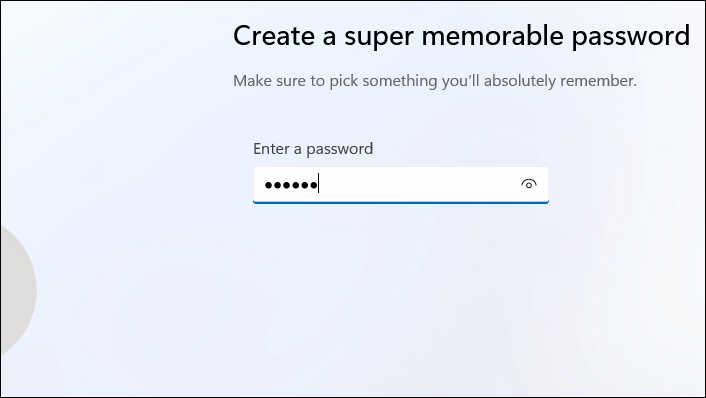This screenshot has height=398, width=706.
Task: Click the word 'Create' in the heading
Action: 274,35
